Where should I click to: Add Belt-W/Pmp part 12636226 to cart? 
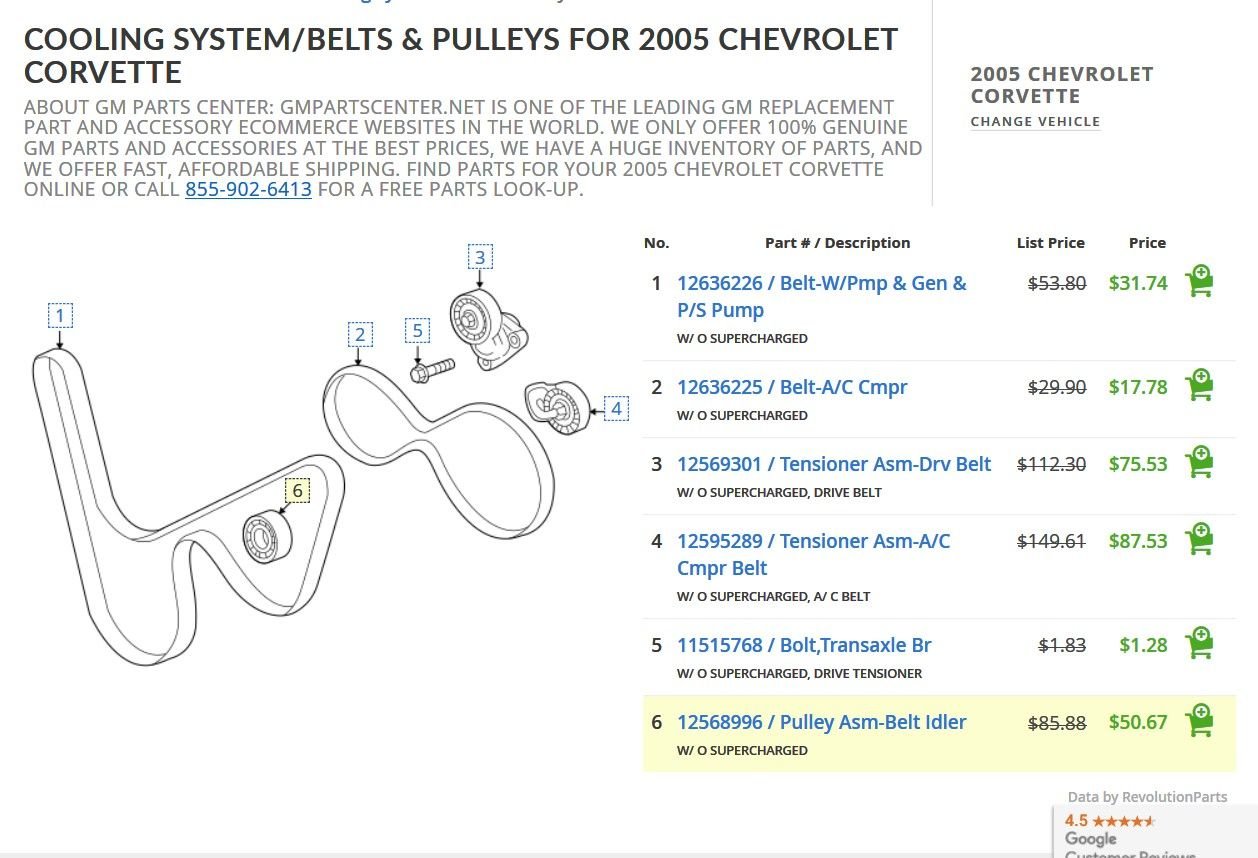[1199, 282]
